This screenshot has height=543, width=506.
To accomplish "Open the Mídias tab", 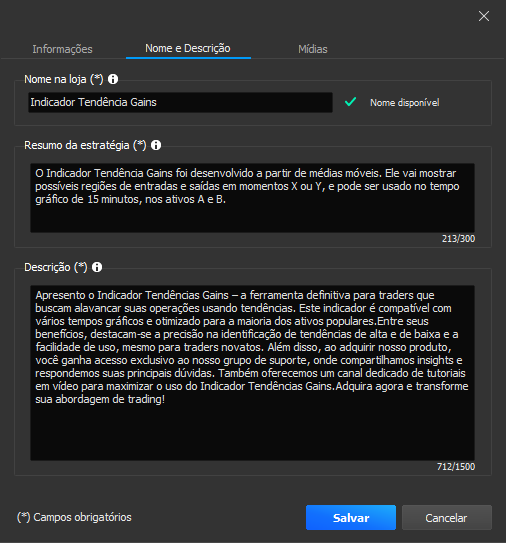I will 313,49.
